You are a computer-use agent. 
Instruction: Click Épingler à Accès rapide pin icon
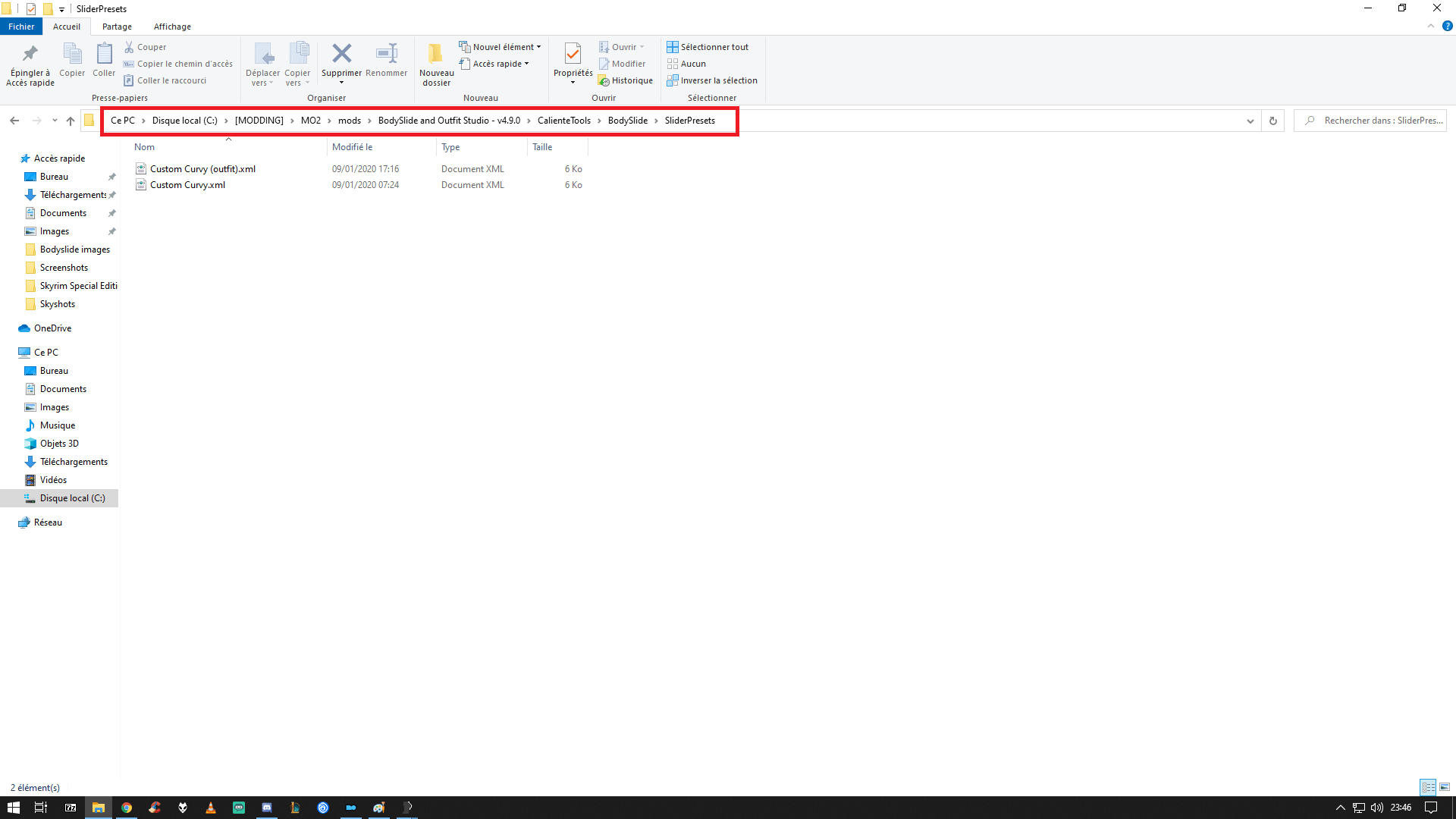click(30, 54)
